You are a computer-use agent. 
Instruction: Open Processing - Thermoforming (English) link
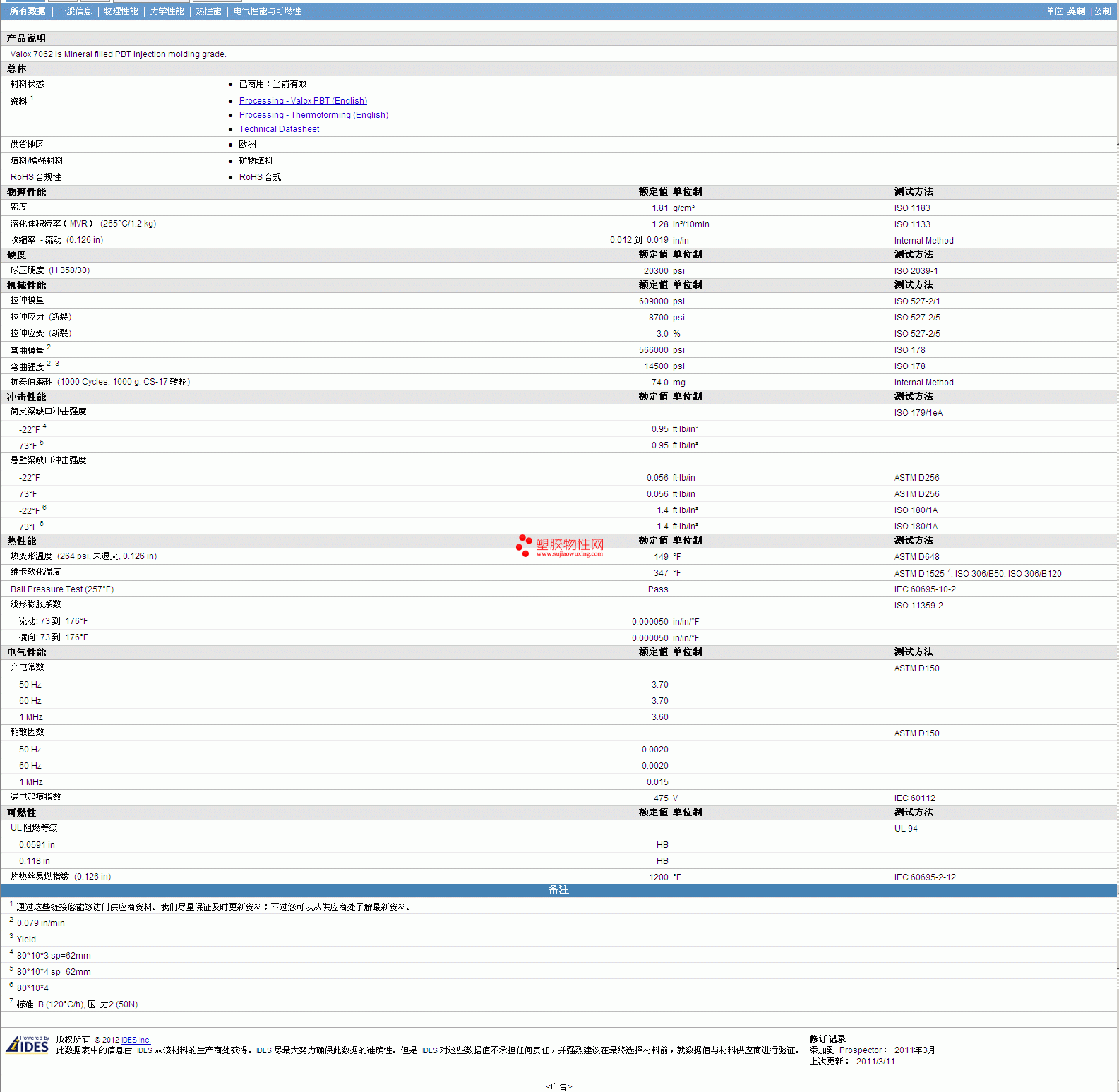click(x=313, y=115)
